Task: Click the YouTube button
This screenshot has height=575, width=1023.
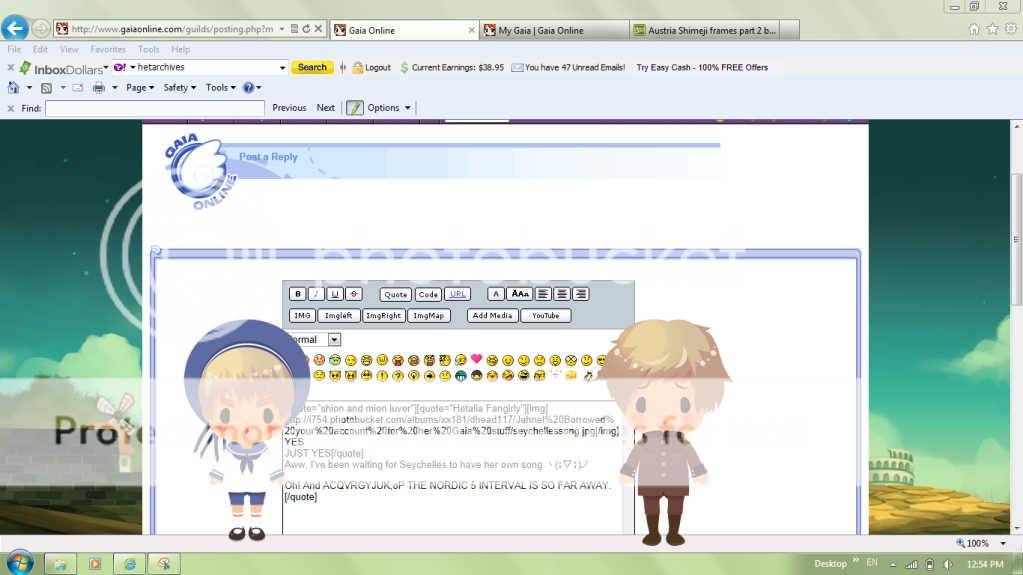Action: (x=545, y=316)
